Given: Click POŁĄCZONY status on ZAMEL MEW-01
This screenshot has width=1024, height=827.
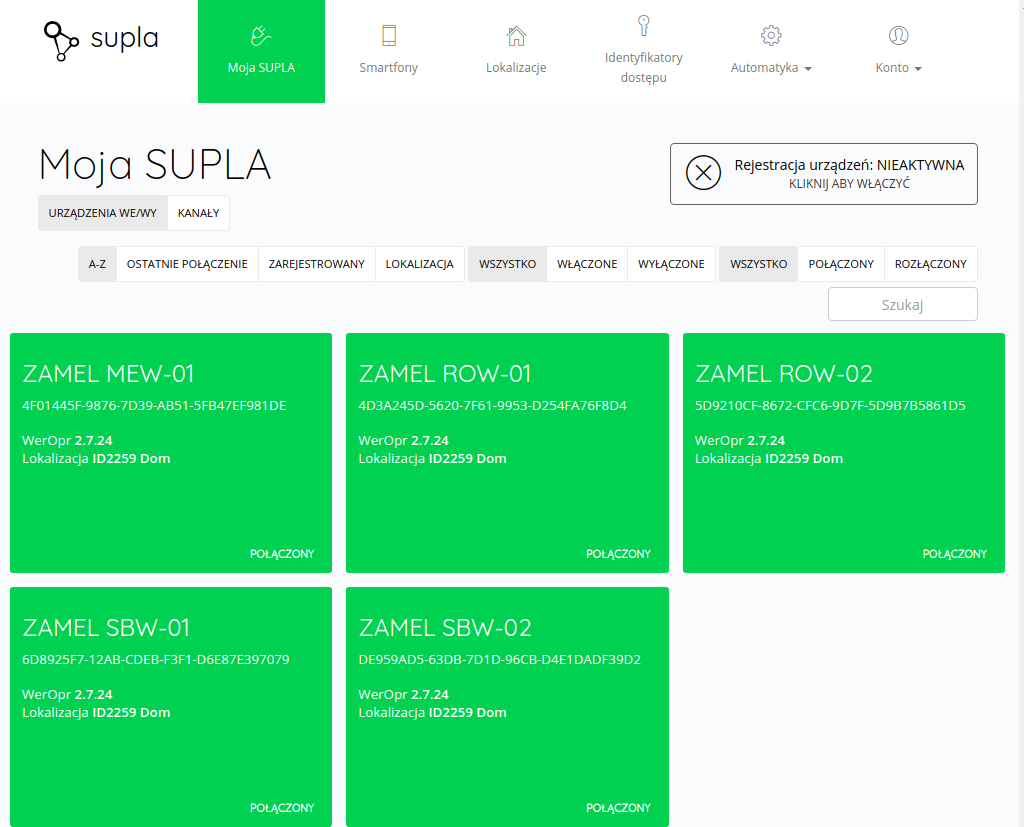Looking at the screenshot, I should pyautogui.click(x=282, y=554).
